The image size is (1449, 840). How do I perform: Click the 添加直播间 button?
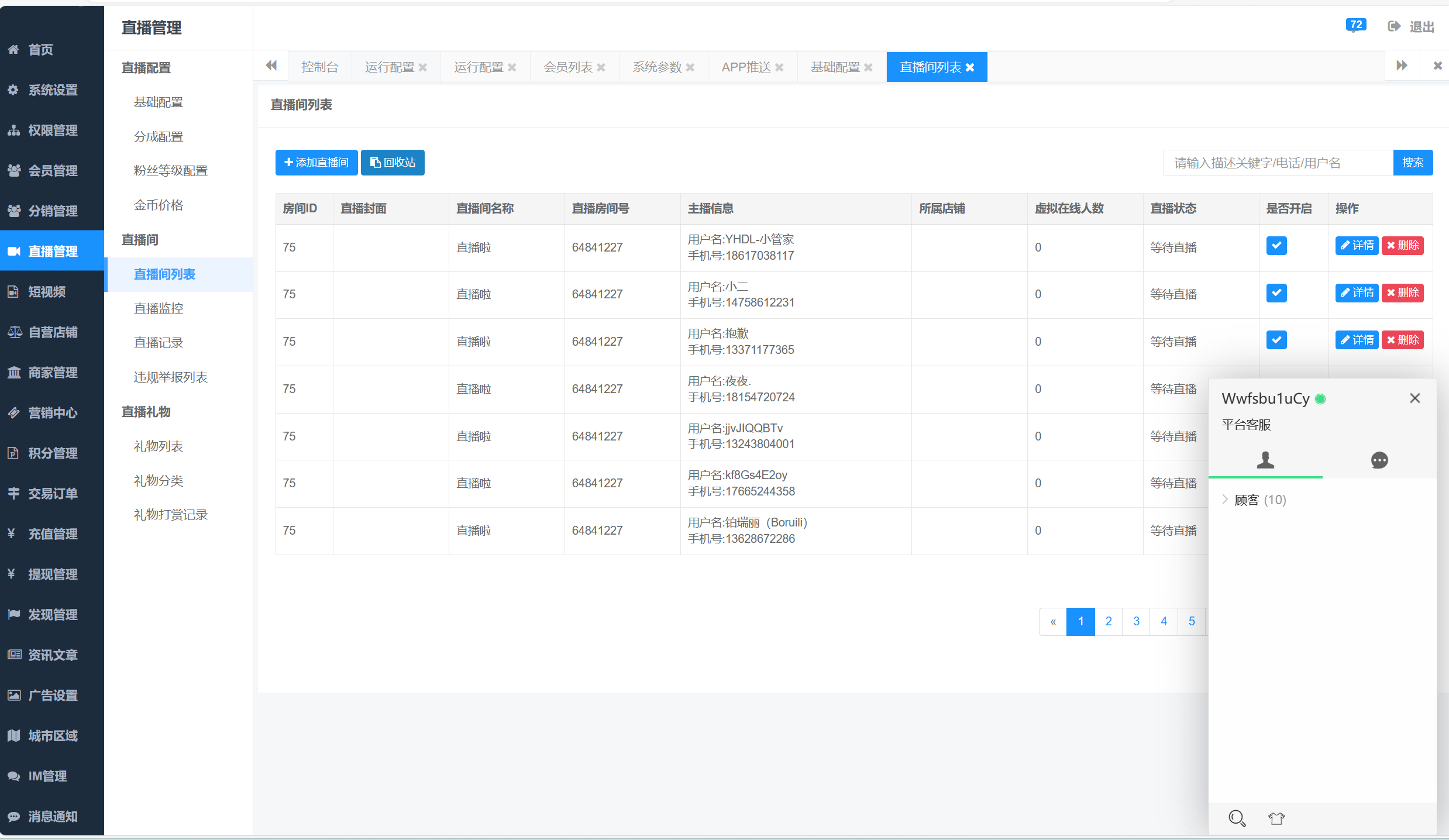316,163
